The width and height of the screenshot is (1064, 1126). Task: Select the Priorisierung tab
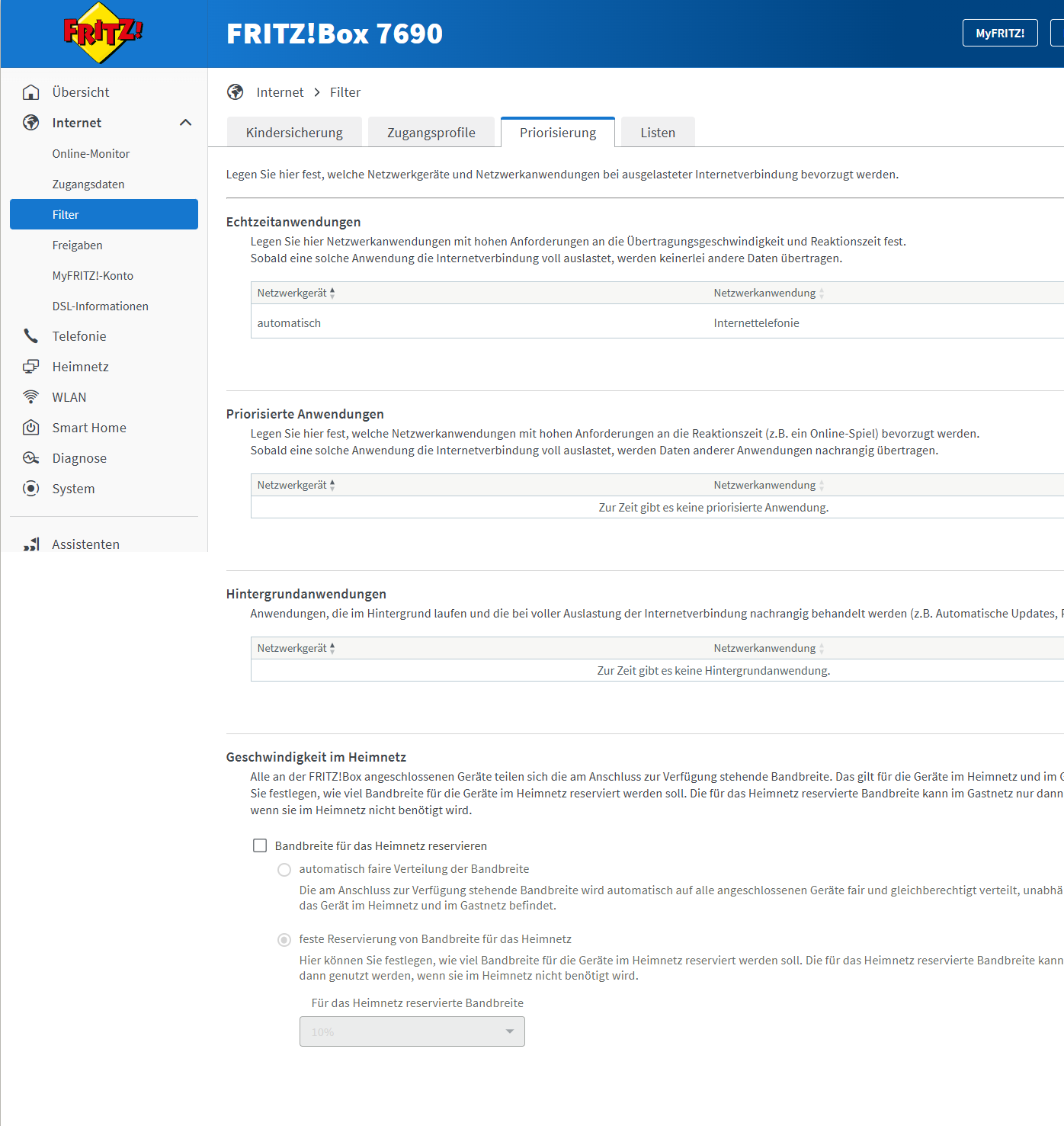click(558, 133)
